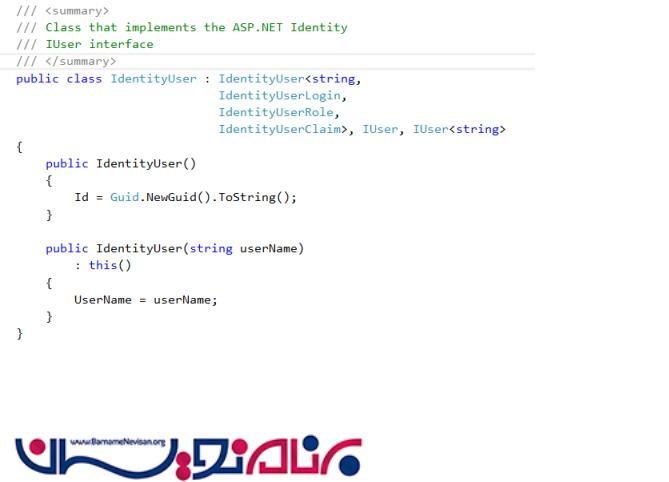Viewport: 669px width, 482px height.
Task: Click the opening <summary> comment tag
Action: click(x=77, y=11)
